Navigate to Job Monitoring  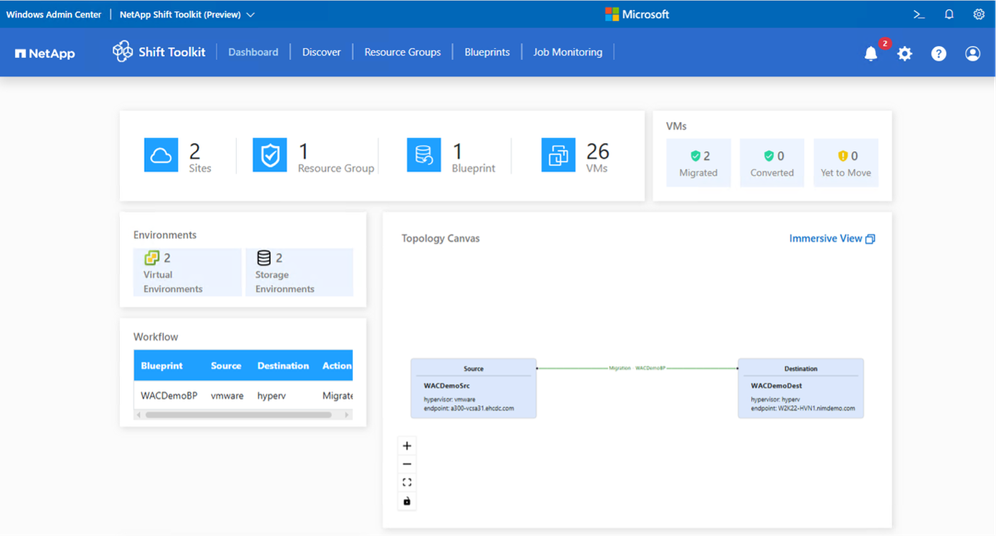click(x=567, y=52)
